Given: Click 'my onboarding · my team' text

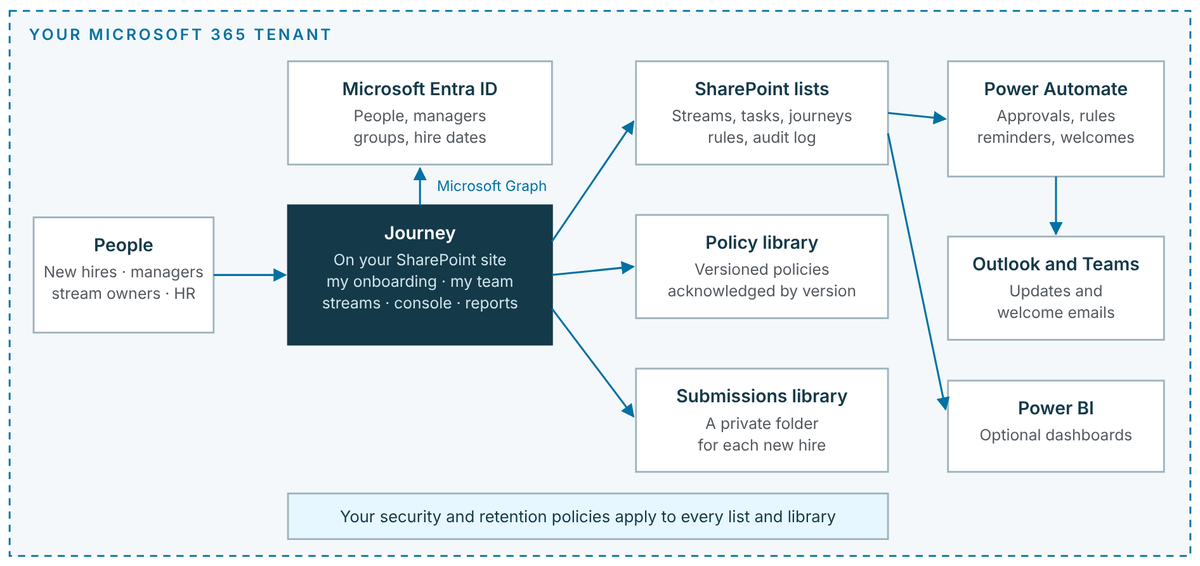Looking at the screenshot, I should 420,281.
